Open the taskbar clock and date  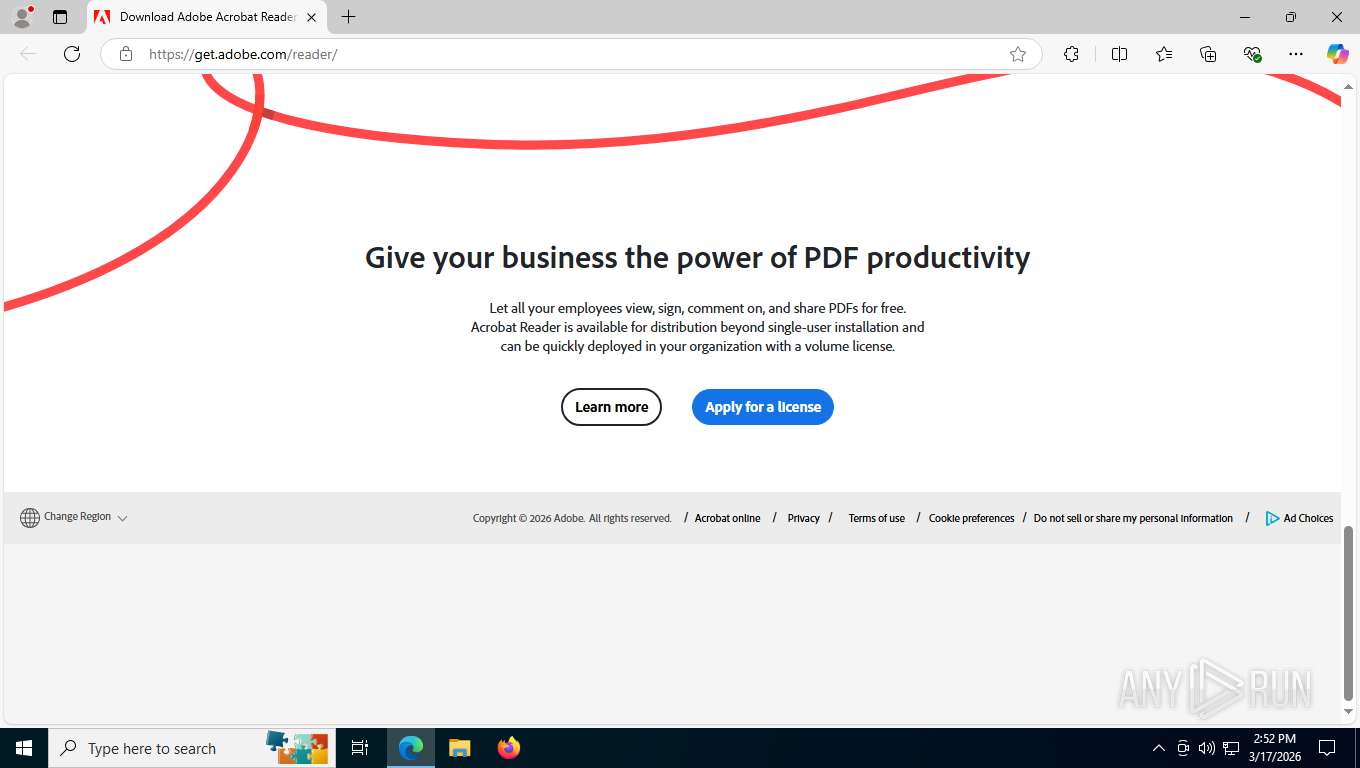(x=1274, y=748)
